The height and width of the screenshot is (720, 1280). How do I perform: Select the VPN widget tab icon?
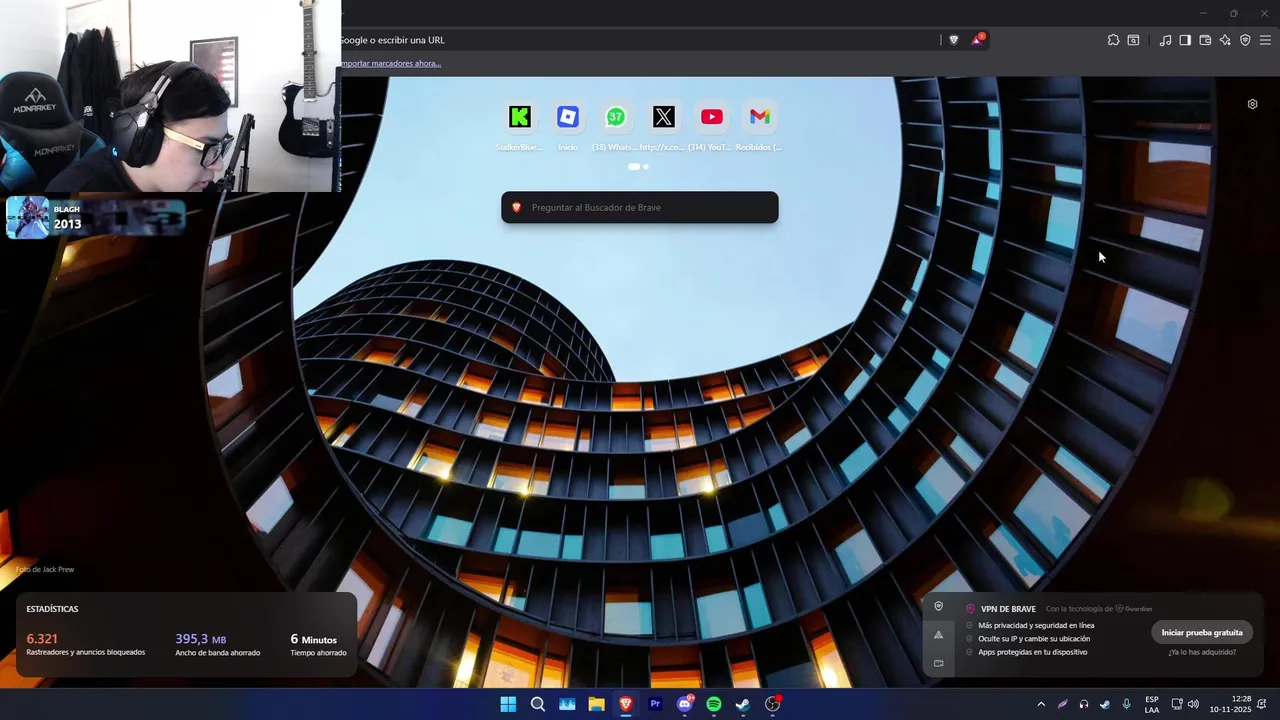(x=938, y=606)
